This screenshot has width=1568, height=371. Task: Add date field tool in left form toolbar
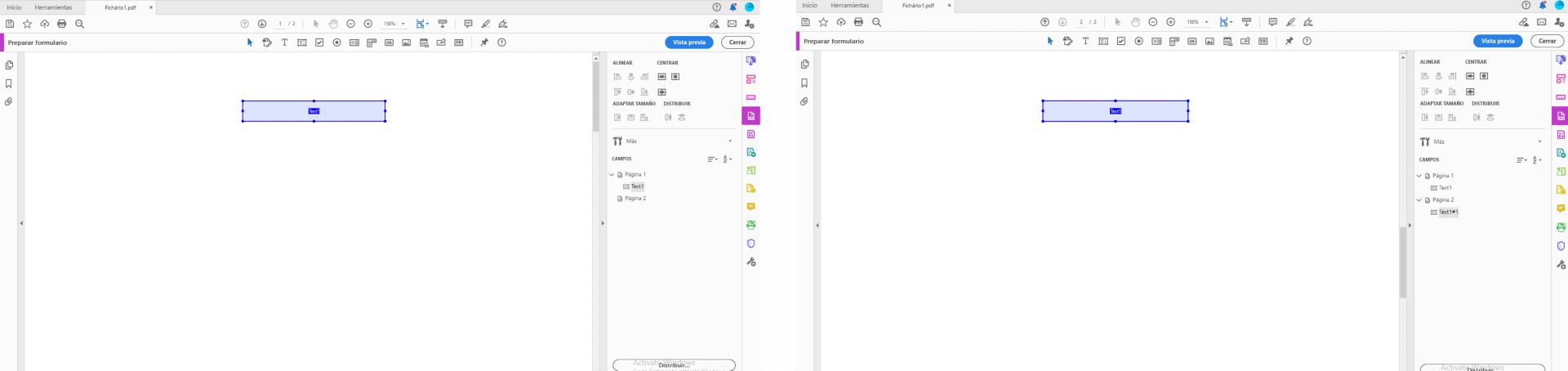coord(424,42)
